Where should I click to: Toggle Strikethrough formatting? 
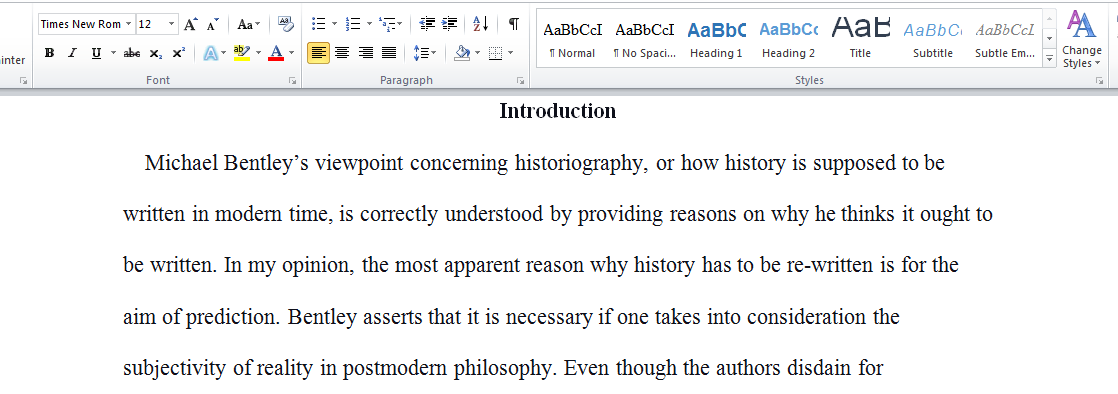click(132, 53)
